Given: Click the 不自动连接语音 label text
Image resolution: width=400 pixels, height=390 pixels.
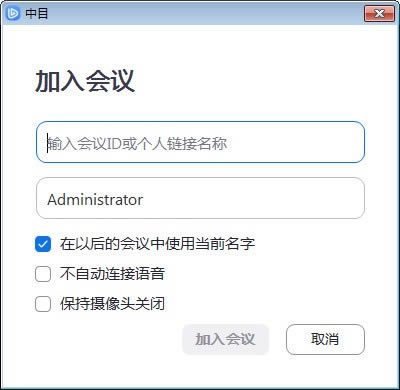Looking at the screenshot, I should 112,274.
